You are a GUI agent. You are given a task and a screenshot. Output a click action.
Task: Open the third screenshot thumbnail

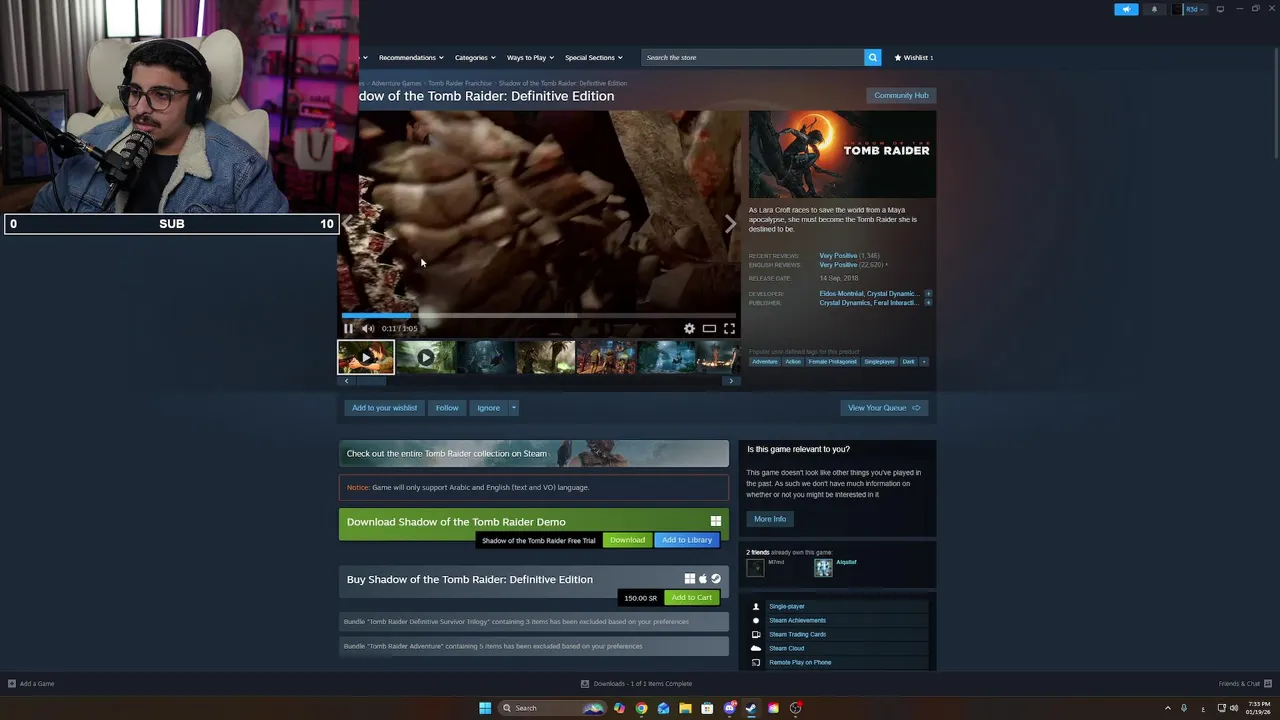point(486,357)
